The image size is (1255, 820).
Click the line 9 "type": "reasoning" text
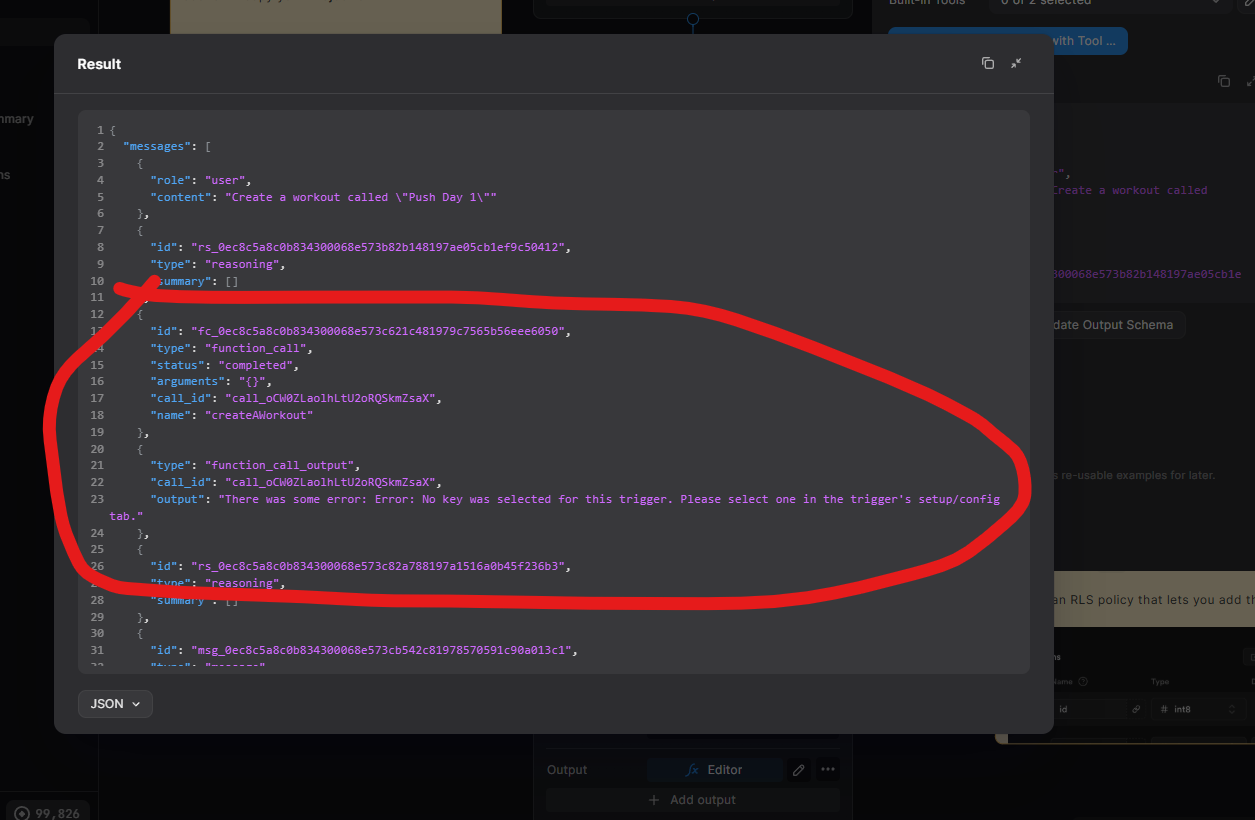218,264
